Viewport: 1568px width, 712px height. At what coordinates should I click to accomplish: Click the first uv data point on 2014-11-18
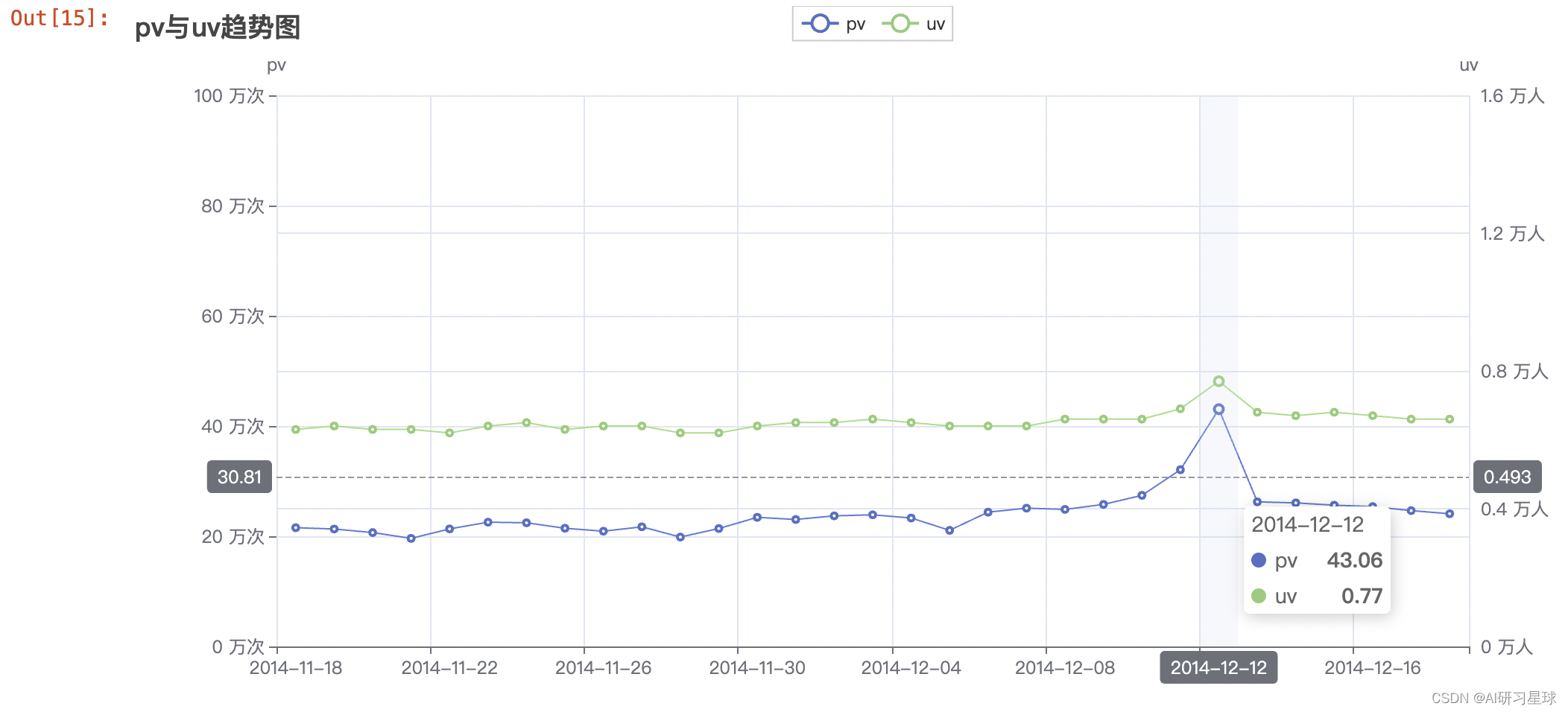(296, 430)
